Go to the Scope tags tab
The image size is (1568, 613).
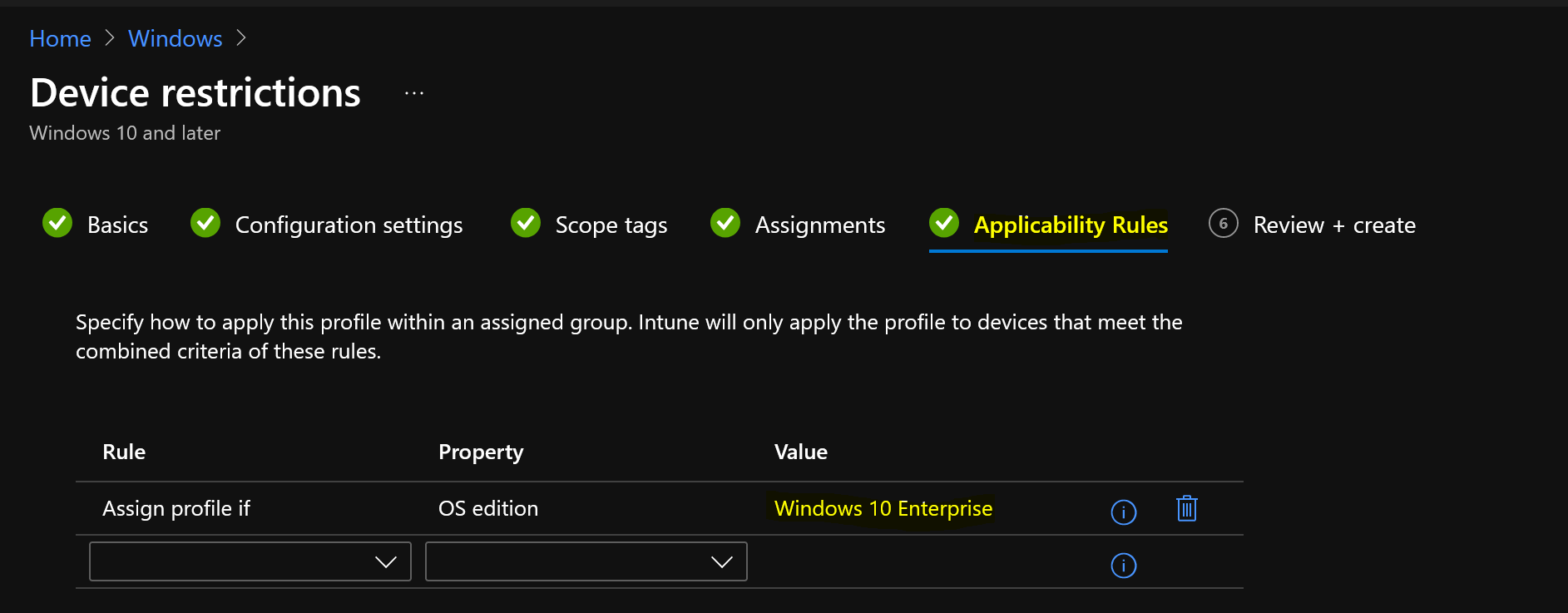pyautogui.click(x=611, y=225)
